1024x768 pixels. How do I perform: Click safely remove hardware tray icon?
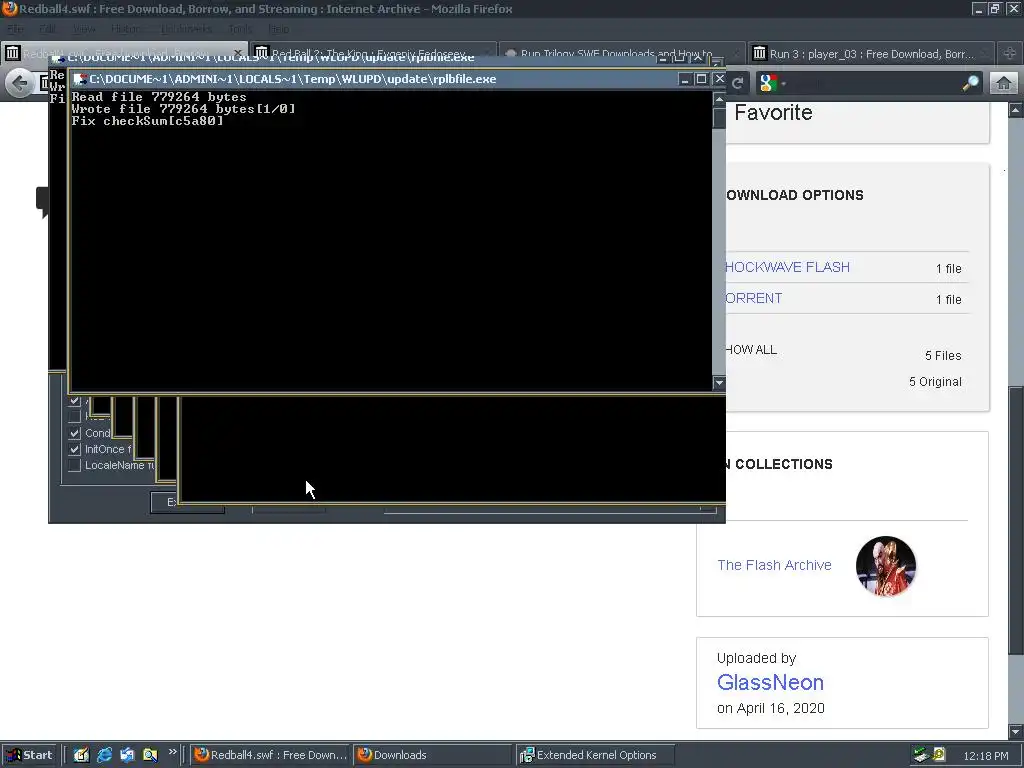pyautogui.click(x=921, y=755)
